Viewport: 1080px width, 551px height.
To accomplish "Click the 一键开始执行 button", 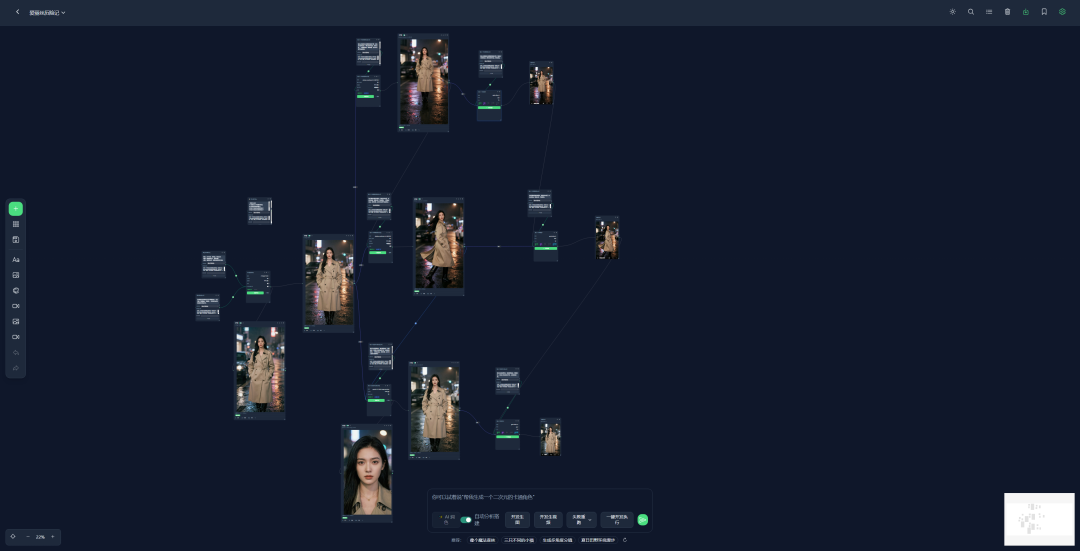I will (x=616, y=520).
